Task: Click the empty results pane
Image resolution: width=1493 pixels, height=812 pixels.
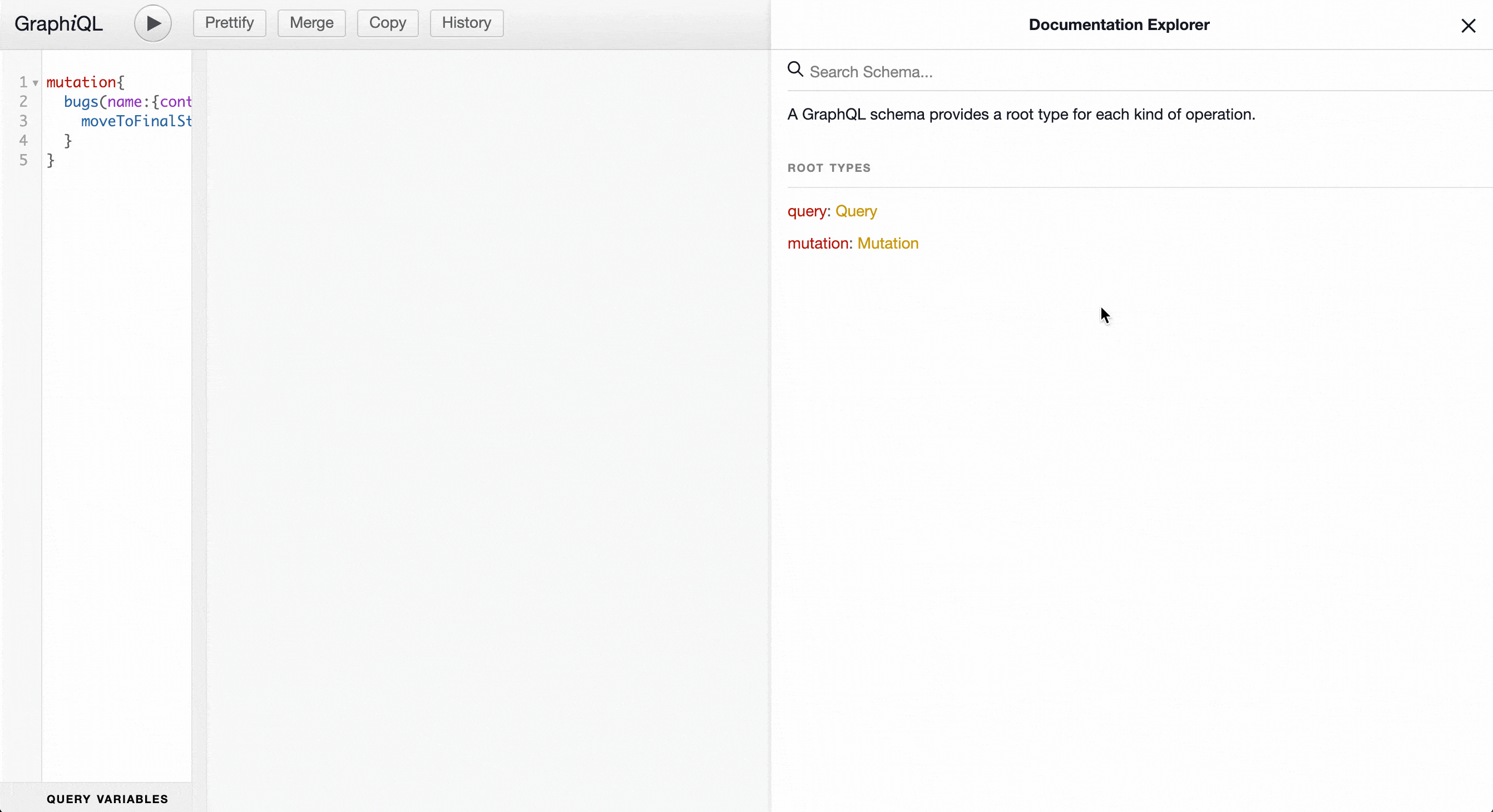Action: tap(487, 405)
